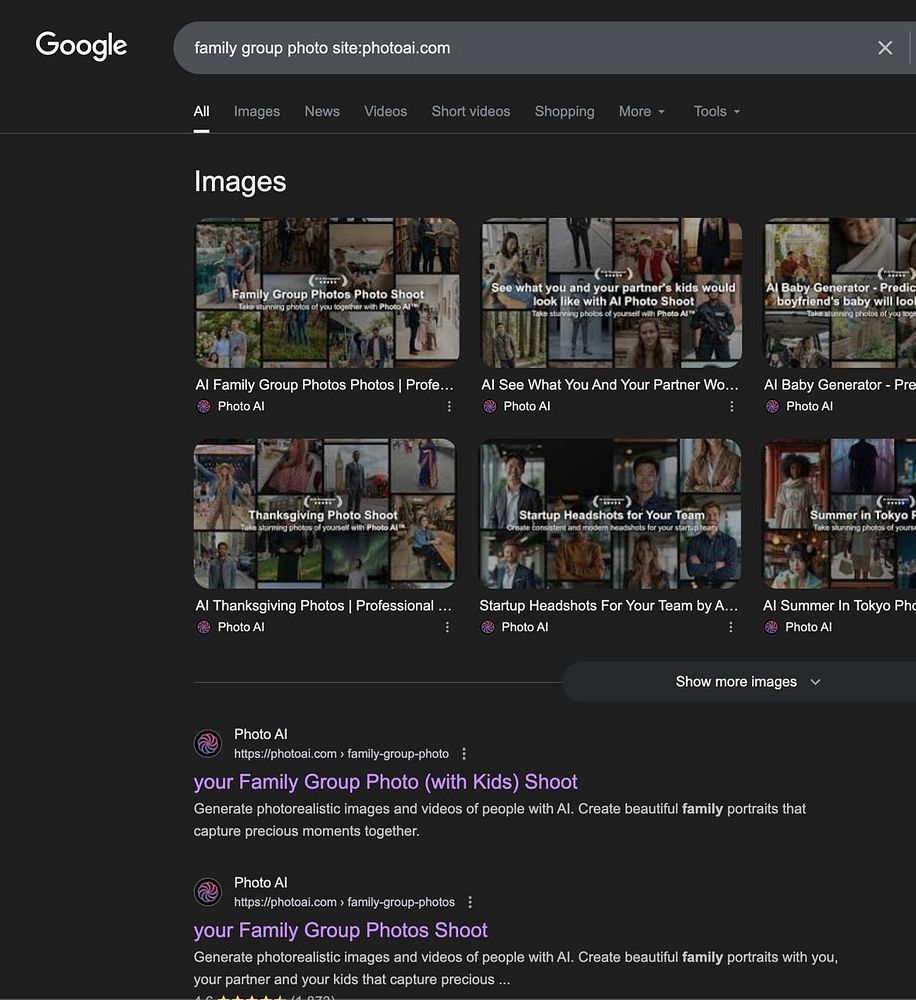Select the Shopping tab
Screen dimensions: 916x1000
(564, 111)
